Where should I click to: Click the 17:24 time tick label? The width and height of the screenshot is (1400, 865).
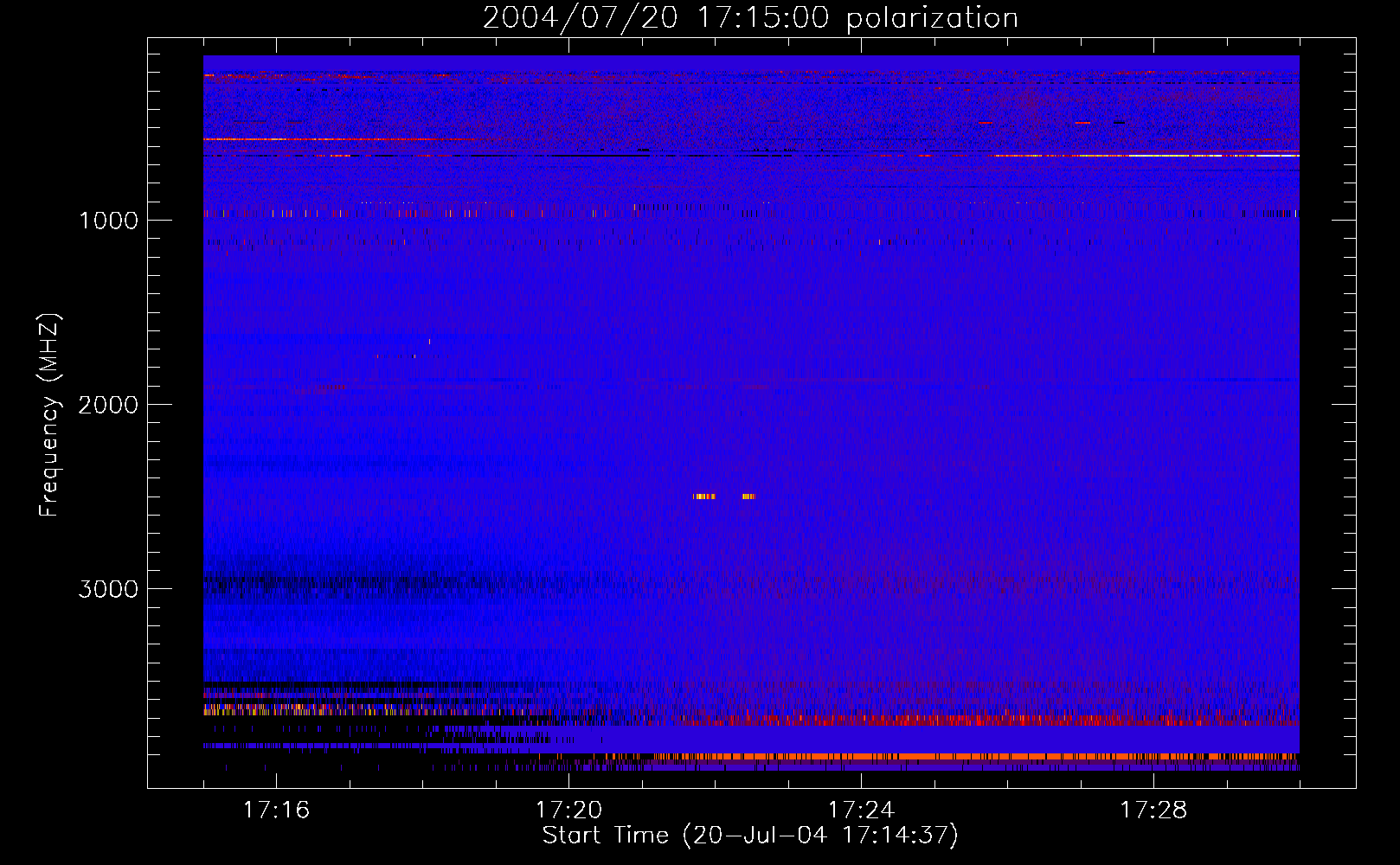click(861, 811)
